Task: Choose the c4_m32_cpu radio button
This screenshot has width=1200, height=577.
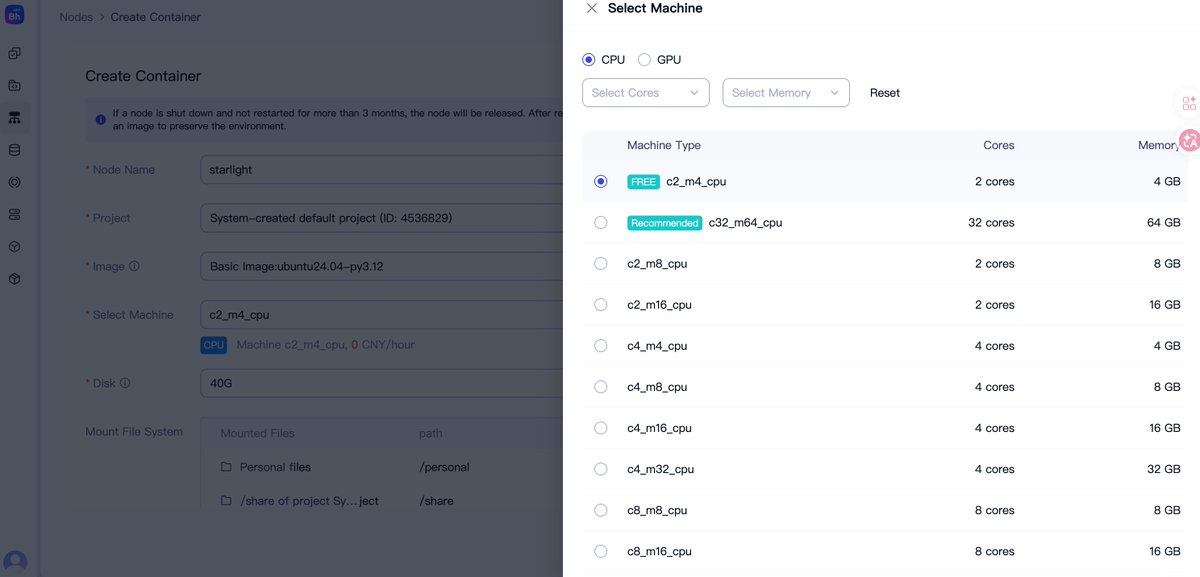Action: point(600,469)
